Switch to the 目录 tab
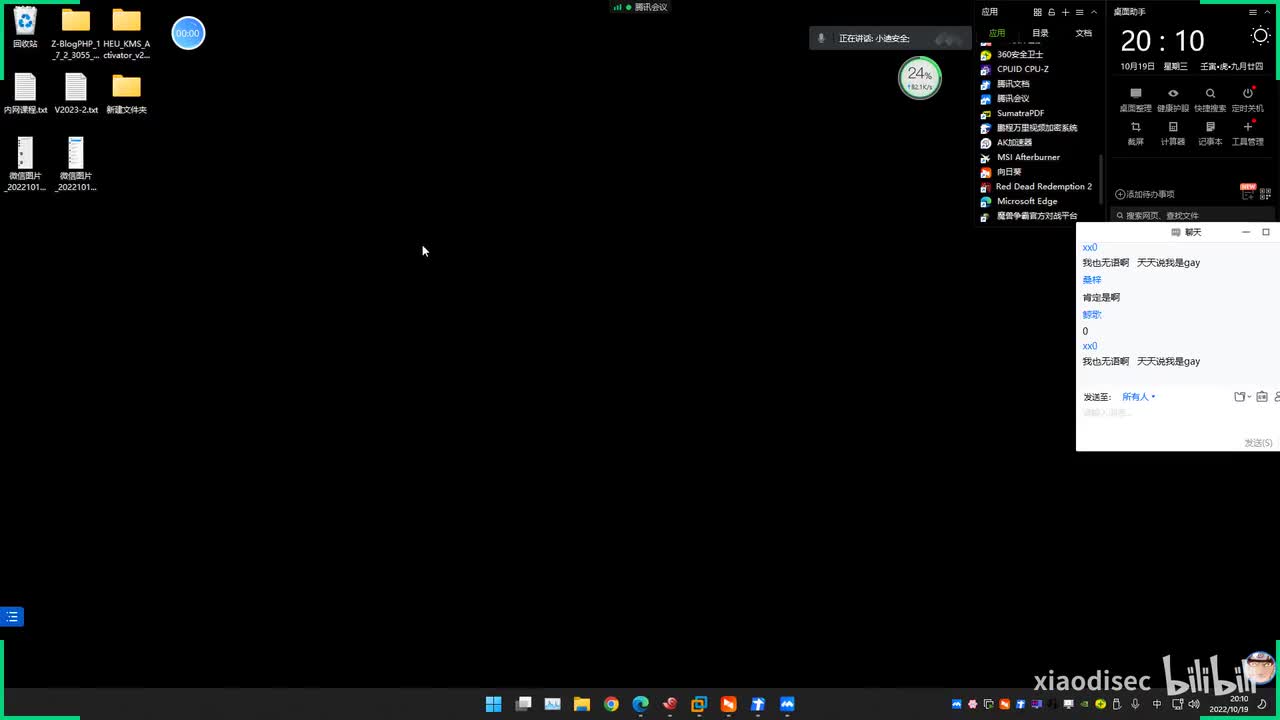This screenshot has height=720, width=1280. tap(1040, 33)
